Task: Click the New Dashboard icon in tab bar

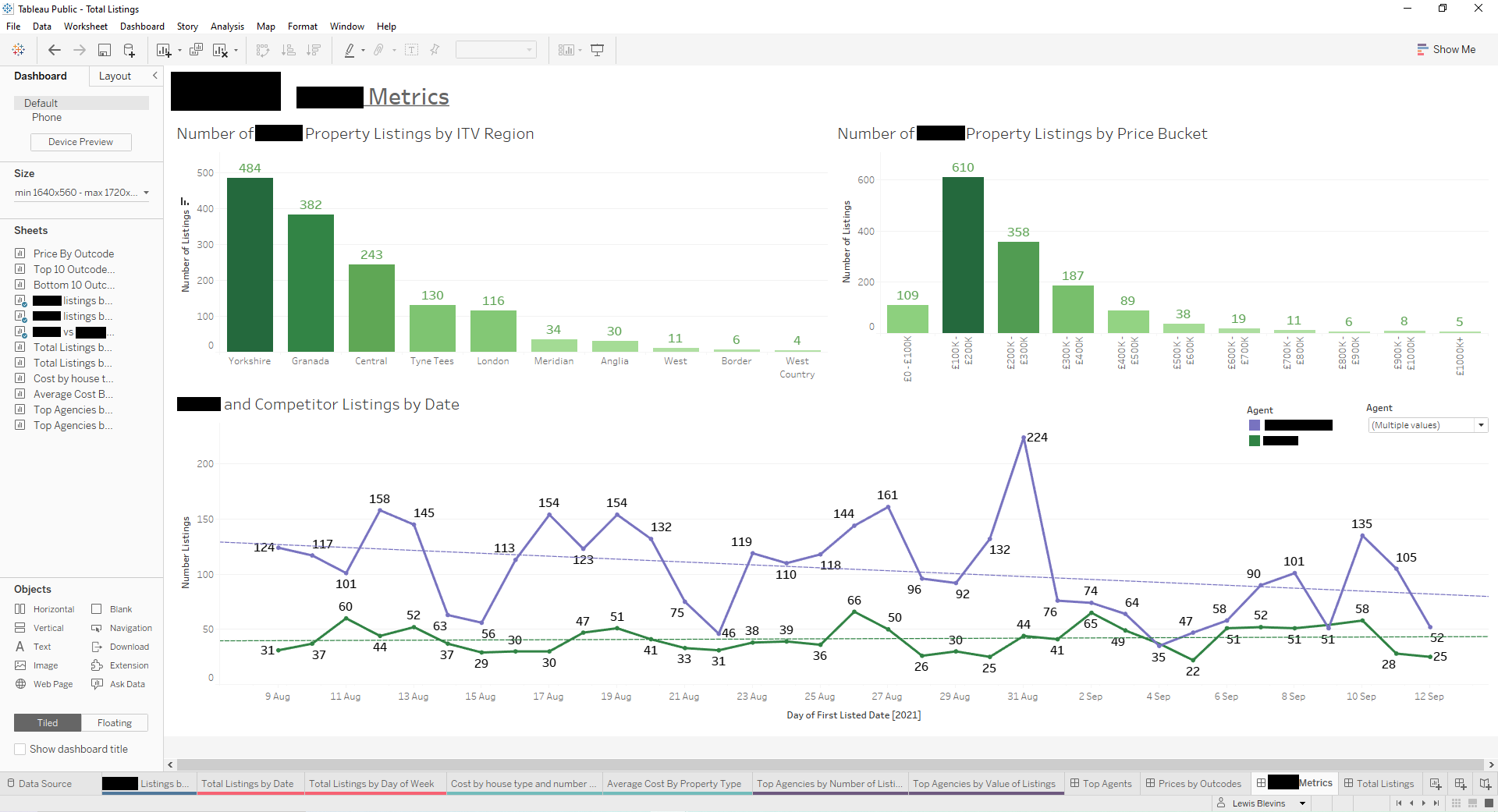Action: [1461, 784]
